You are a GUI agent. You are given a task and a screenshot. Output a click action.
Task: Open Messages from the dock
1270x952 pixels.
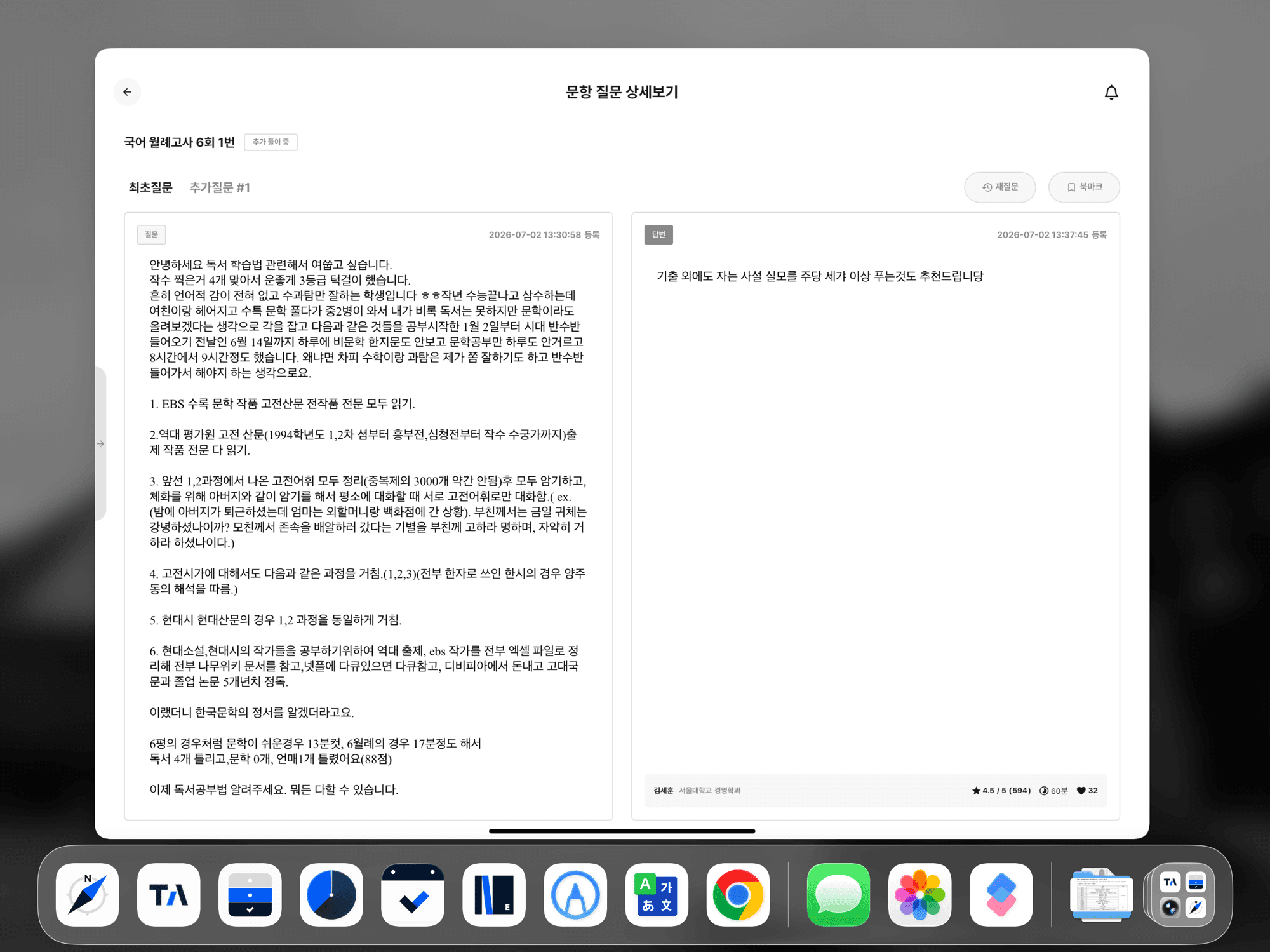(839, 895)
